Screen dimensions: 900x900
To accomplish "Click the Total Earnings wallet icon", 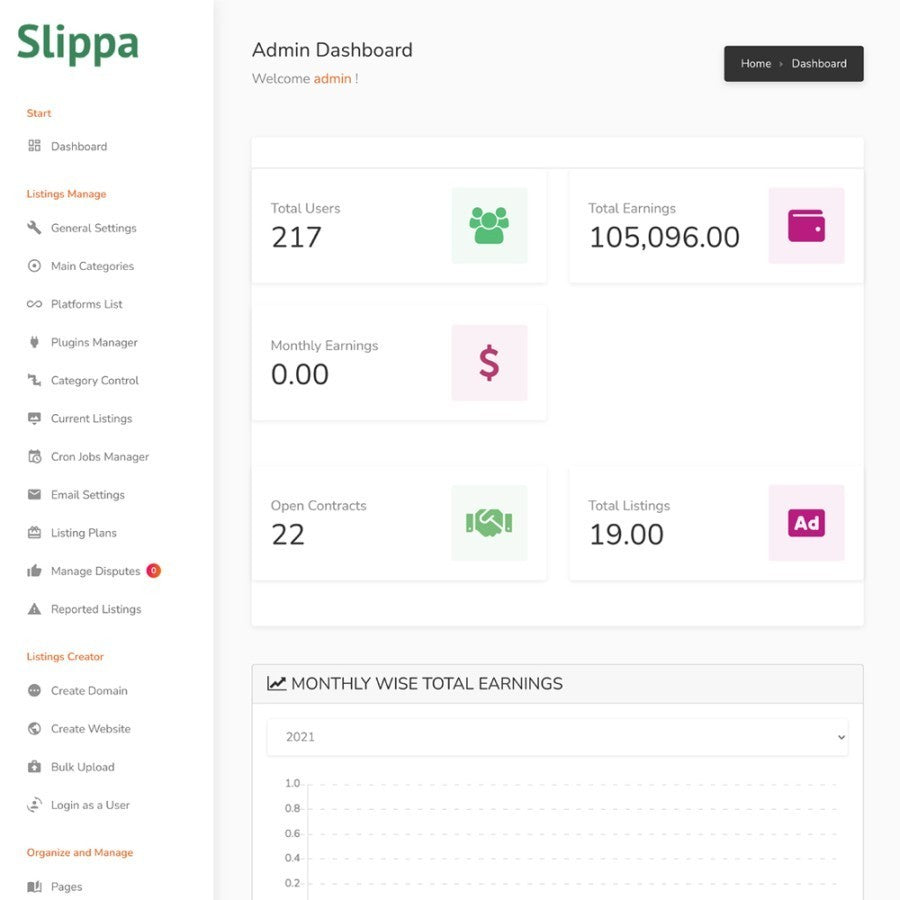I will [806, 226].
